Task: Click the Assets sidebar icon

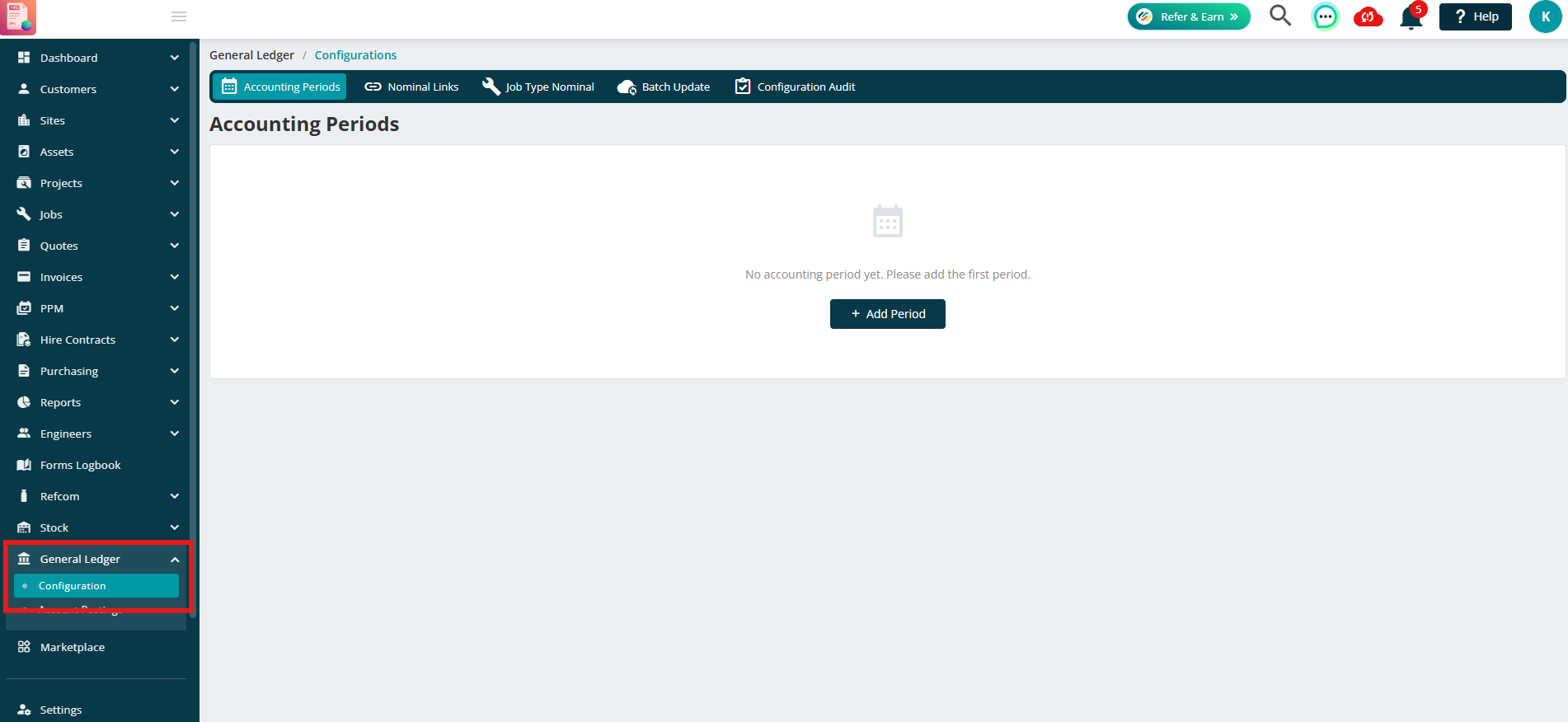Action: click(24, 152)
